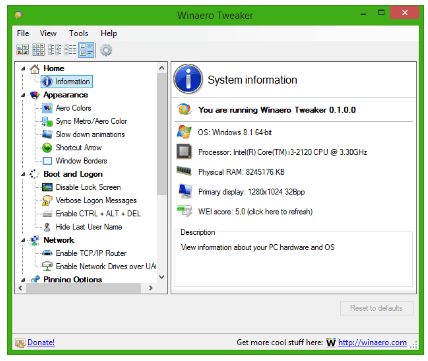The image size is (428, 361).
Task: Select the Pinning Options category label
Action: pos(73,279)
